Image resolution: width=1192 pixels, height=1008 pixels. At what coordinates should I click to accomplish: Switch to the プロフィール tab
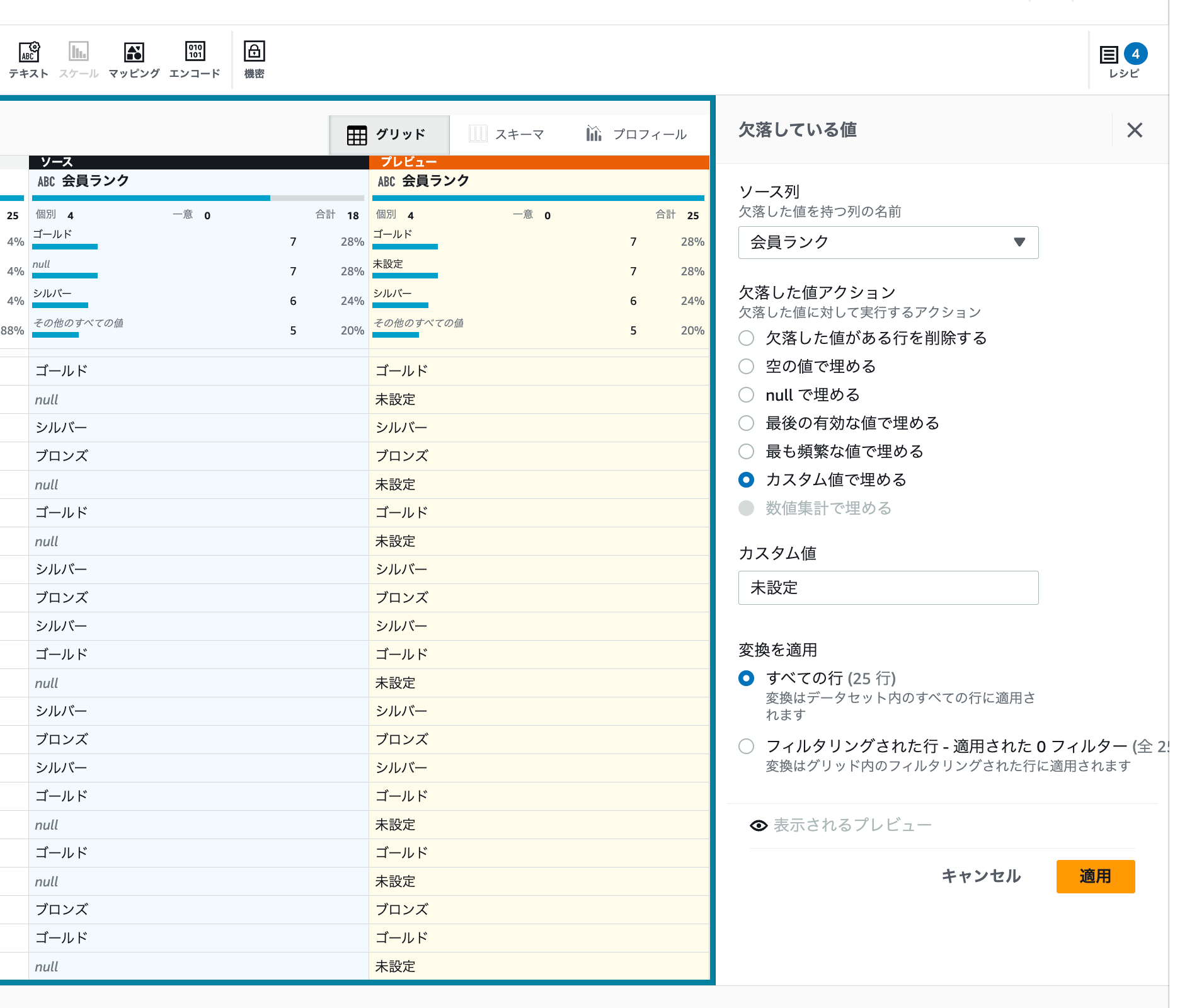[x=636, y=135]
